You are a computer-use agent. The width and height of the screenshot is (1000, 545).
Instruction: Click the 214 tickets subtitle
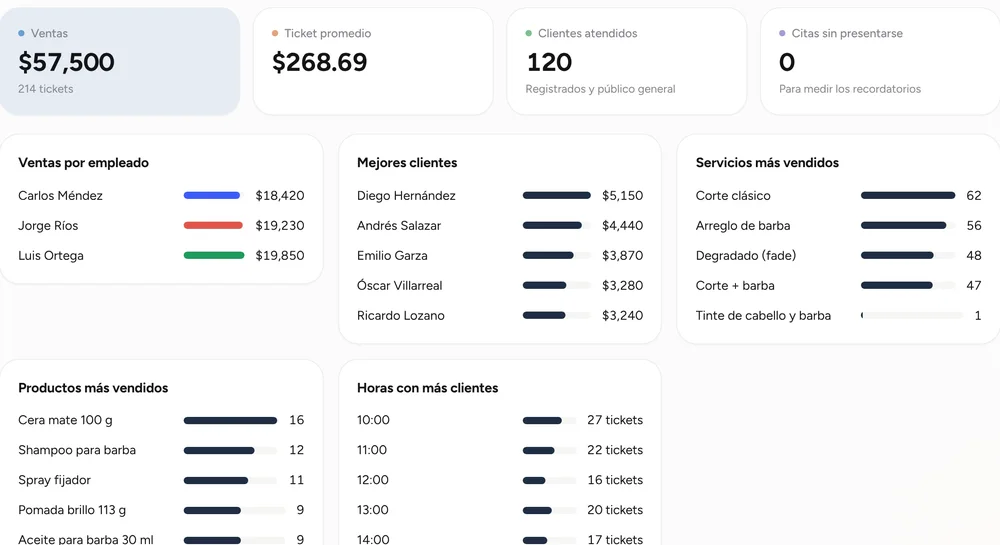[x=45, y=89]
